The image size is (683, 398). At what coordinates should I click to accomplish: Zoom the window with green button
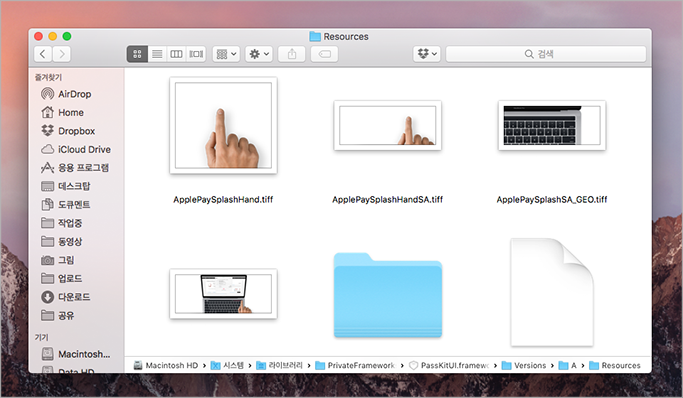[67, 36]
